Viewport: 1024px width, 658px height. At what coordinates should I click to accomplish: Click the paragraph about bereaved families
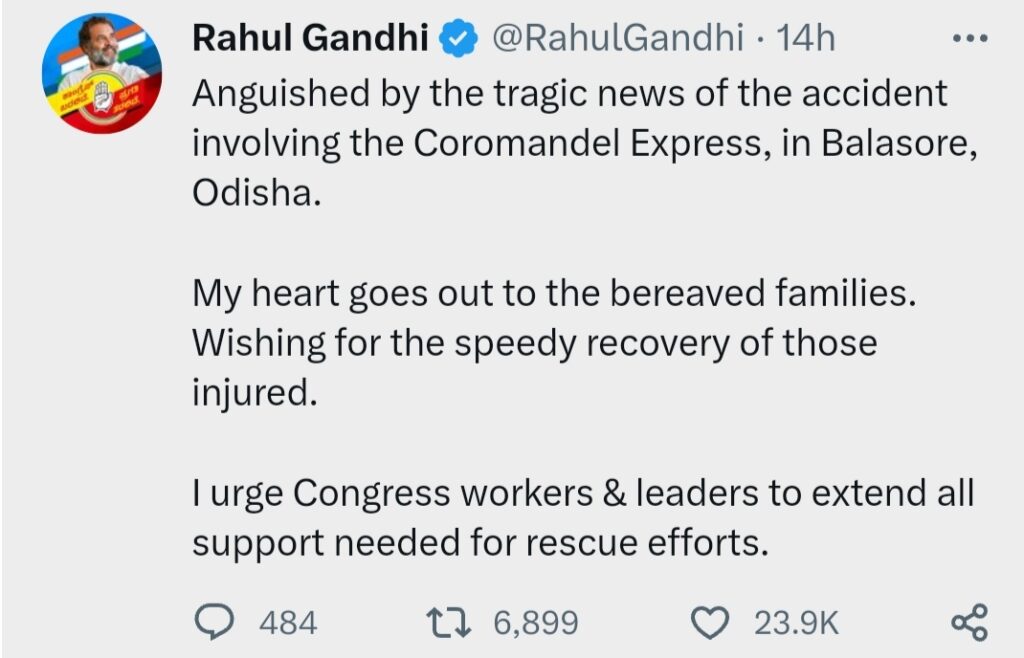pyautogui.click(x=554, y=342)
